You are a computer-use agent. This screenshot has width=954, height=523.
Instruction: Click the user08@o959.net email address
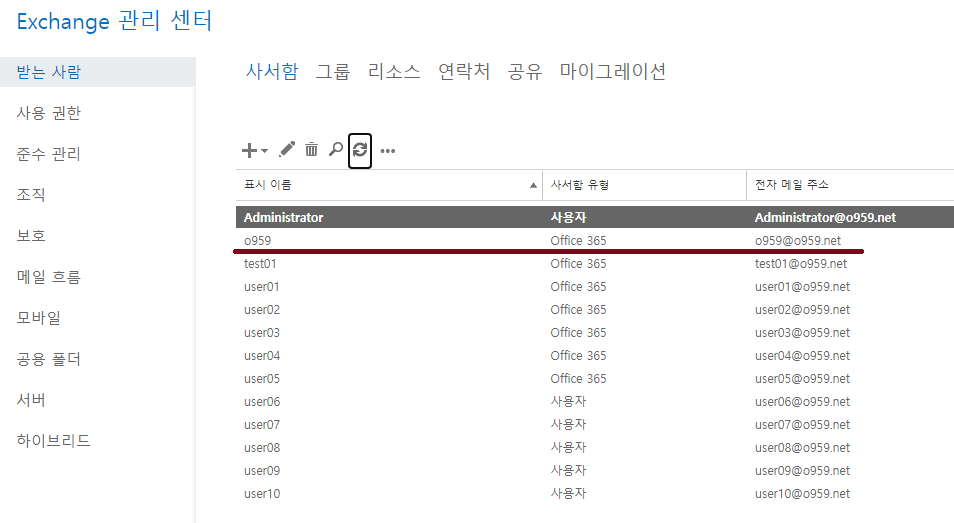[x=803, y=448]
